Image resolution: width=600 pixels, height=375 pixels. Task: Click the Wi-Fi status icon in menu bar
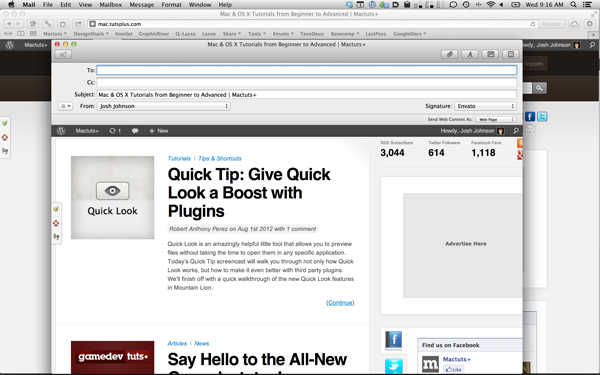point(490,5)
